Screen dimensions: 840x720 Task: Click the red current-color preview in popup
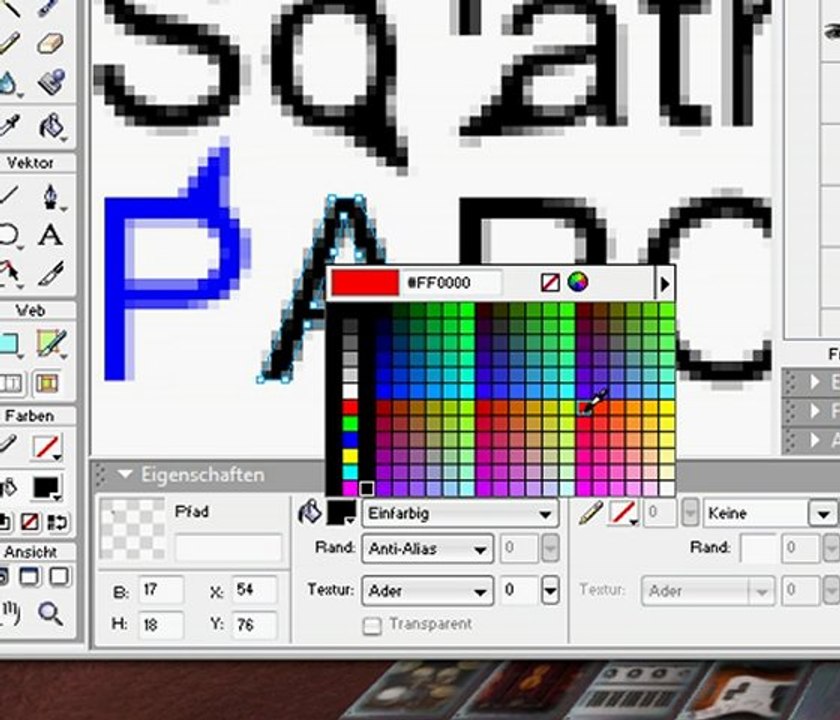point(365,283)
